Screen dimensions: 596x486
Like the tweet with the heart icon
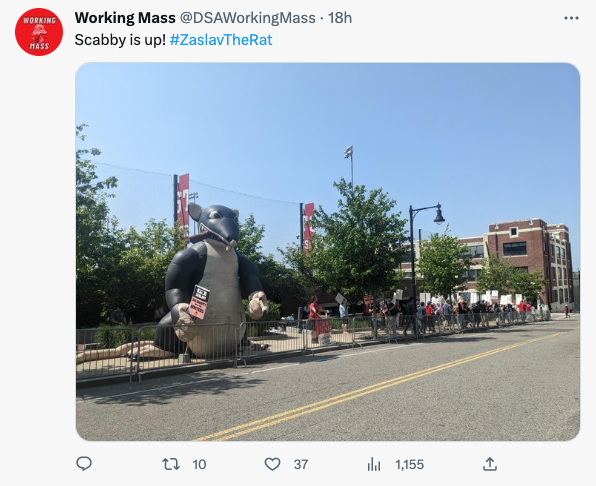tap(272, 464)
